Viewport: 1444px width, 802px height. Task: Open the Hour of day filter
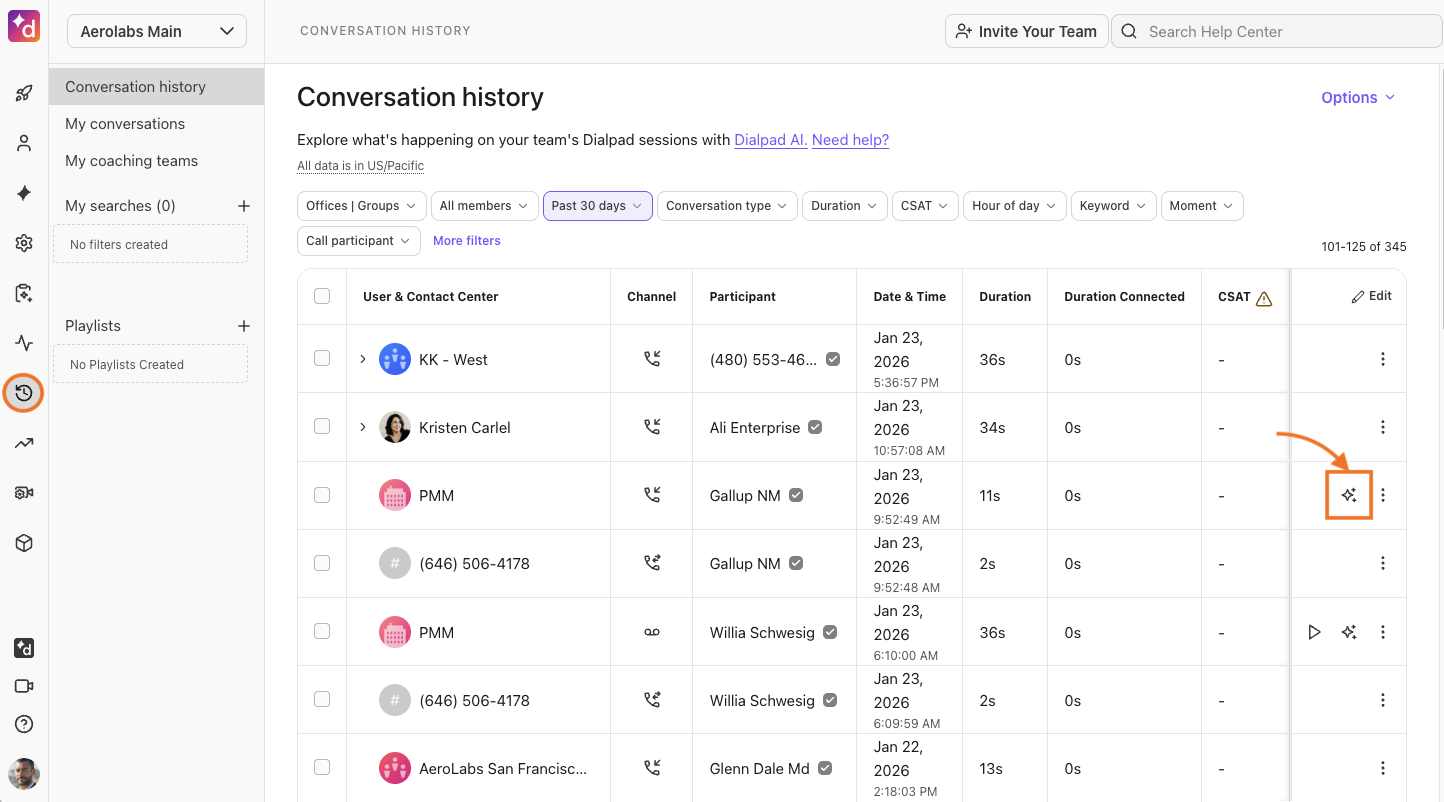(x=1015, y=206)
